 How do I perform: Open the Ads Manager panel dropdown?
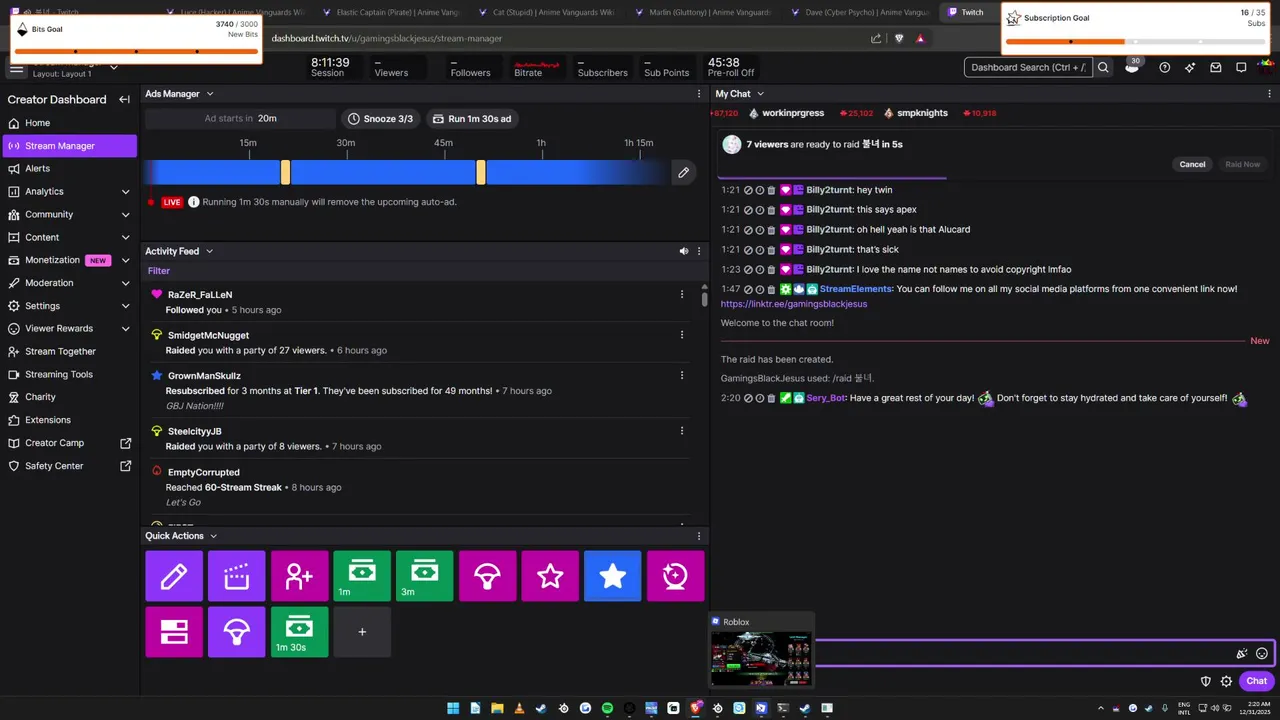[209, 94]
